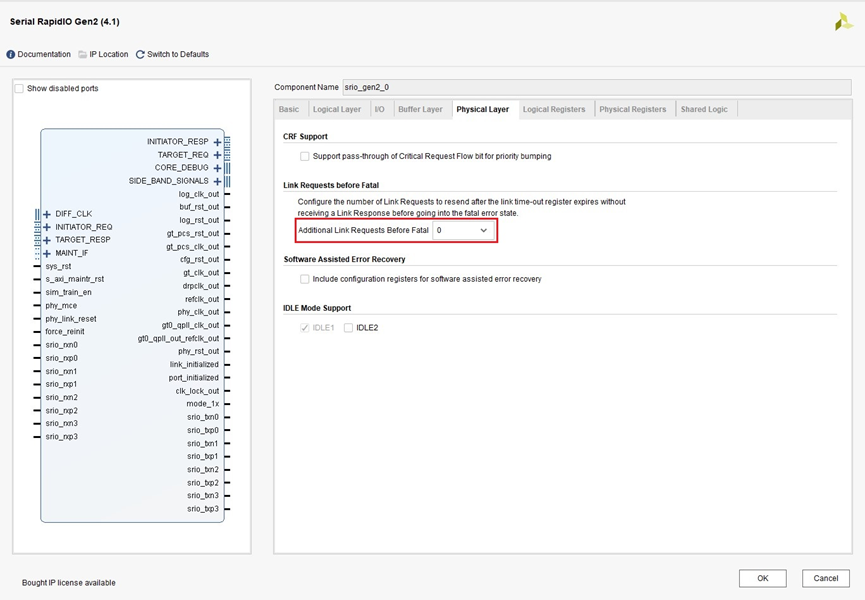Image resolution: width=865 pixels, height=600 pixels.
Task: Select the mode_1x port label
Action: tap(202, 404)
